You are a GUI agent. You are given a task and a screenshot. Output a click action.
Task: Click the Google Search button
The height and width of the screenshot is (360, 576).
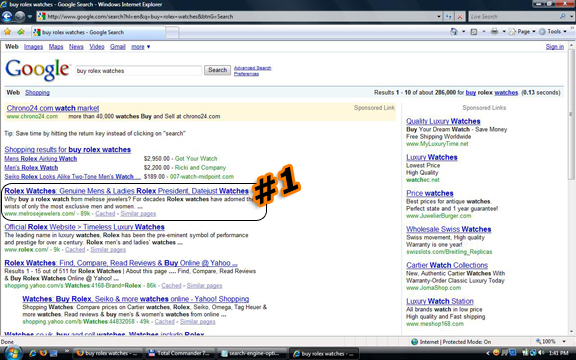tap(217, 70)
